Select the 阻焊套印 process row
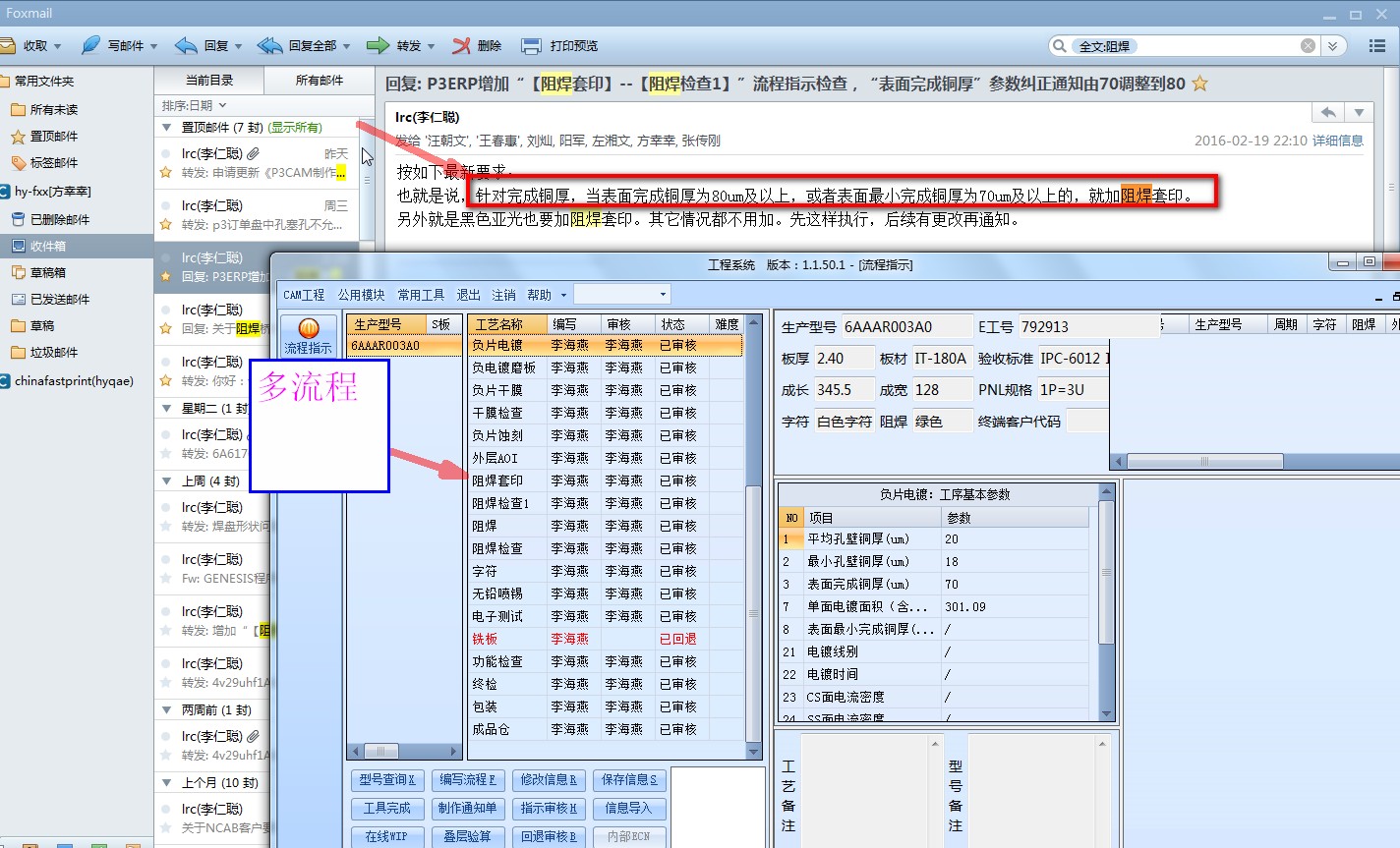1400x848 pixels. coord(605,481)
